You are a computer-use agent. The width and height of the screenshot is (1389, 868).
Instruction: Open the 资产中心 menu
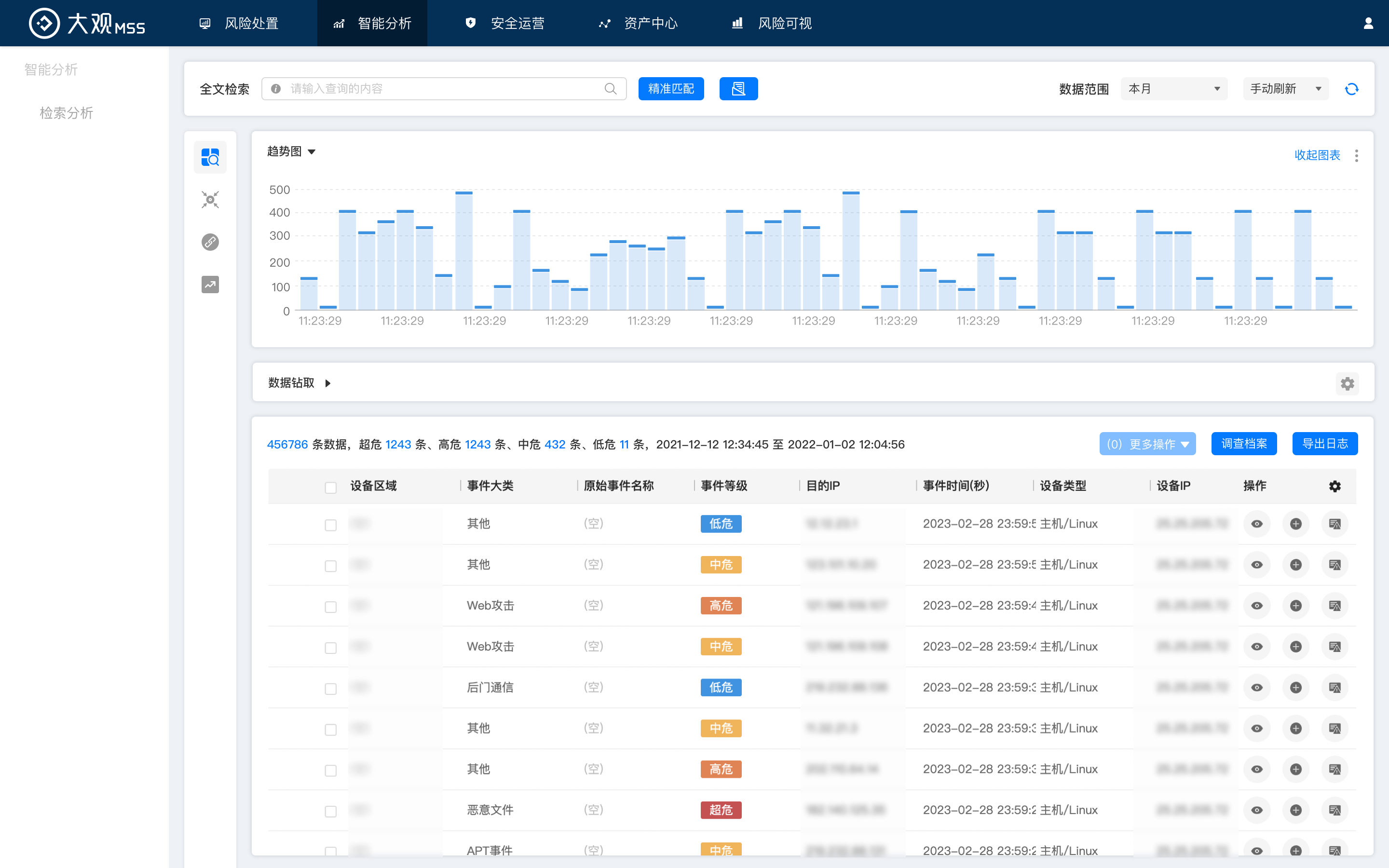tap(638, 23)
